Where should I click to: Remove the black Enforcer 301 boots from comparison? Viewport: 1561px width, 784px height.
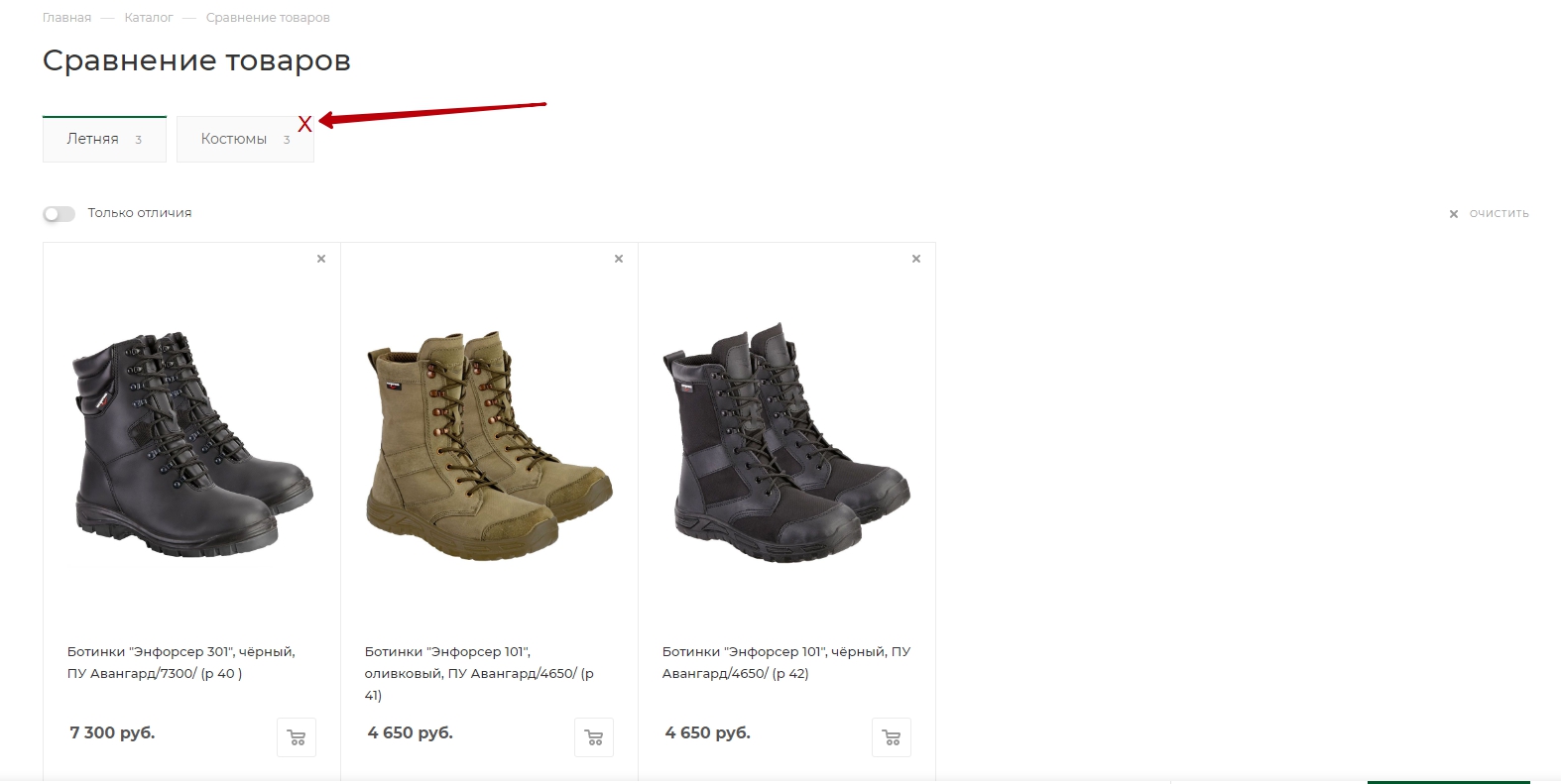click(321, 259)
